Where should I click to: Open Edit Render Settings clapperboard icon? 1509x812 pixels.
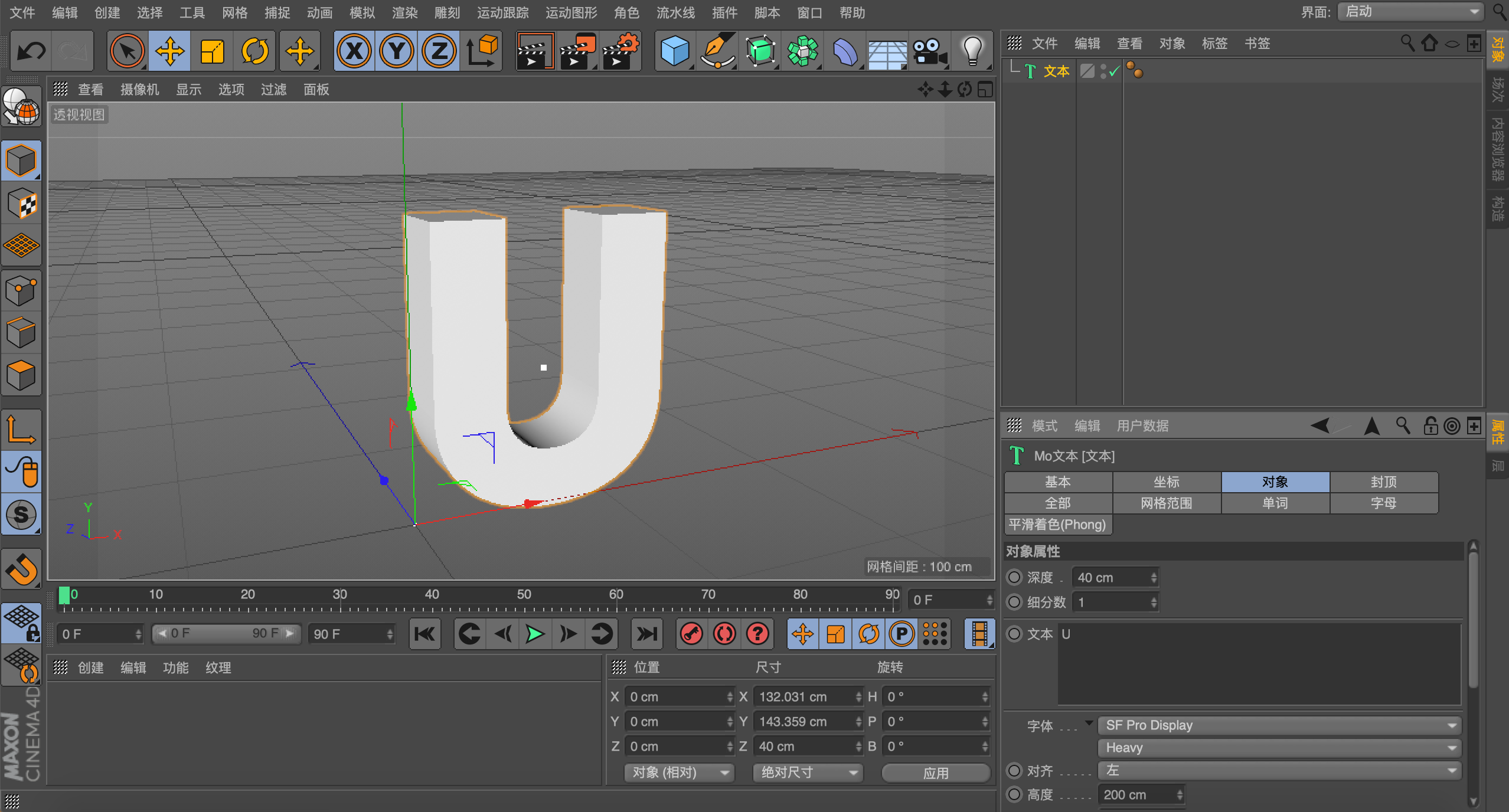[x=620, y=51]
